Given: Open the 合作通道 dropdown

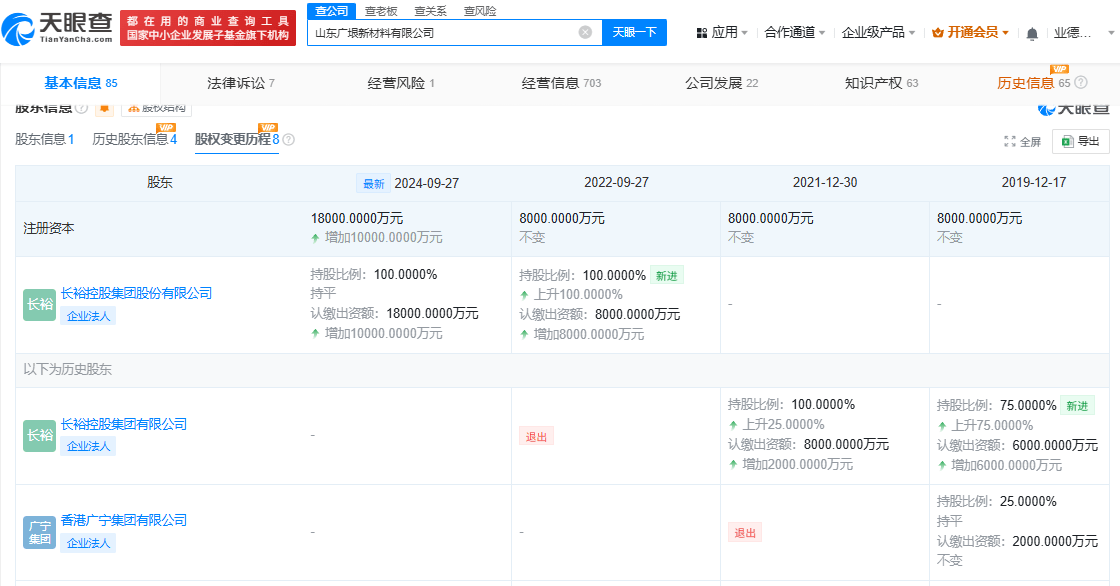Looking at the screenshot, I should (789, 32).
